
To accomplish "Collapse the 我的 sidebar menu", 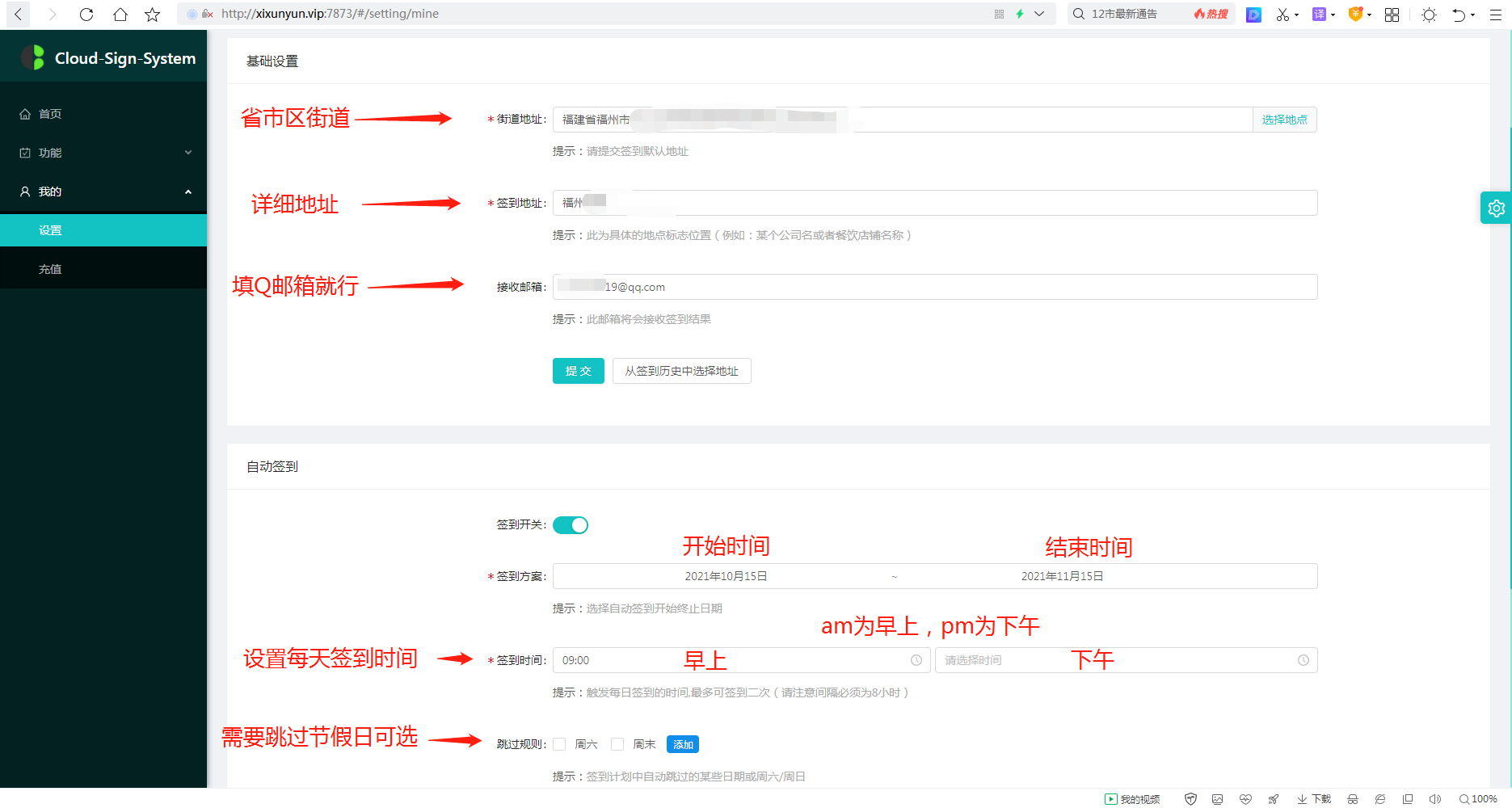I will point(103,191).
